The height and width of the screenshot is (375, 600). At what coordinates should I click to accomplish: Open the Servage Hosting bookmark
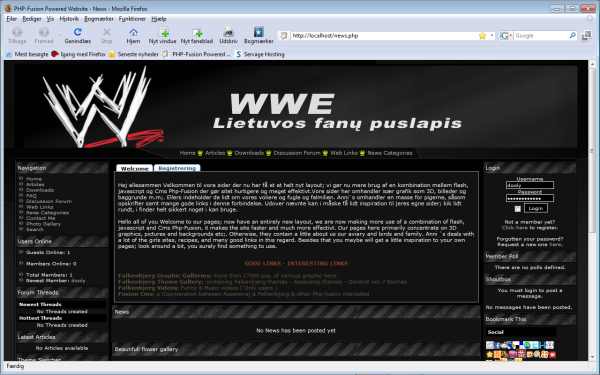[260, 54]
